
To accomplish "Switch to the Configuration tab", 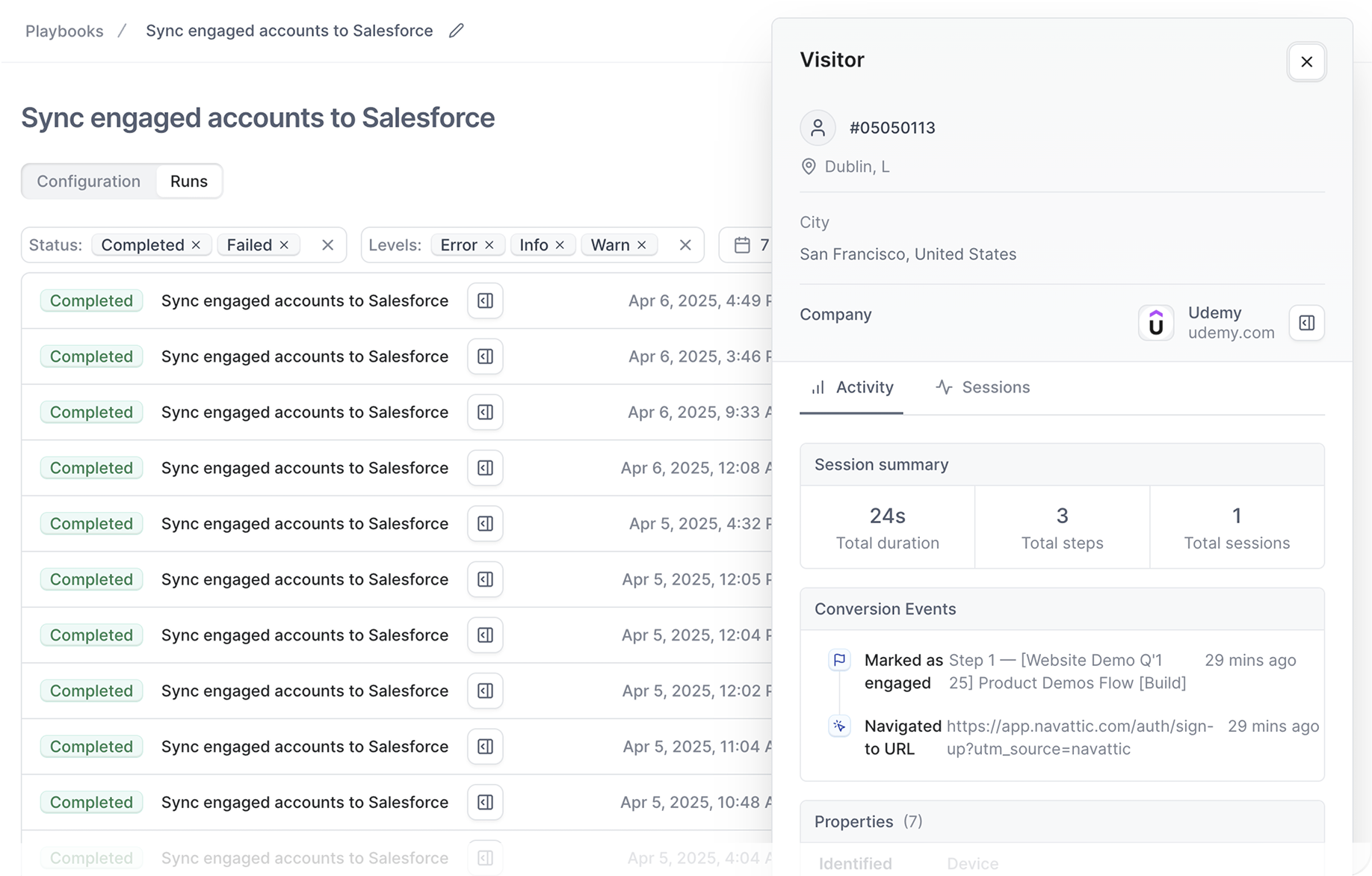I will click(88, 182).
